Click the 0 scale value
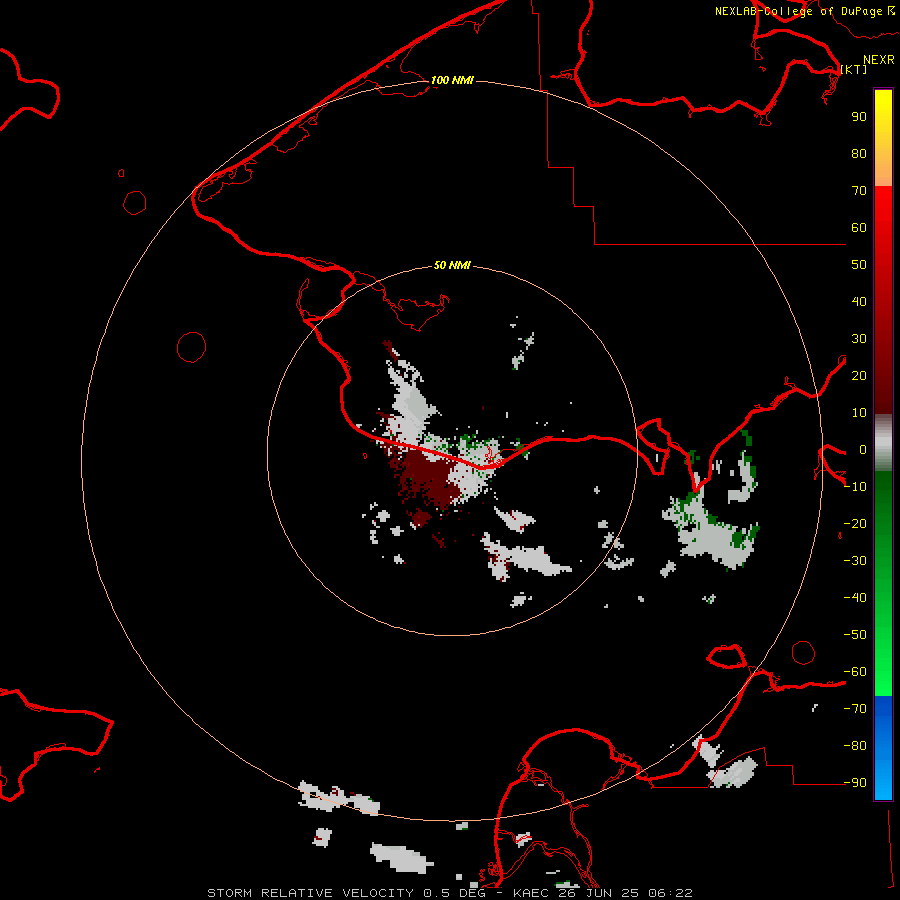The image size is (900, 900). coord(863,450)
